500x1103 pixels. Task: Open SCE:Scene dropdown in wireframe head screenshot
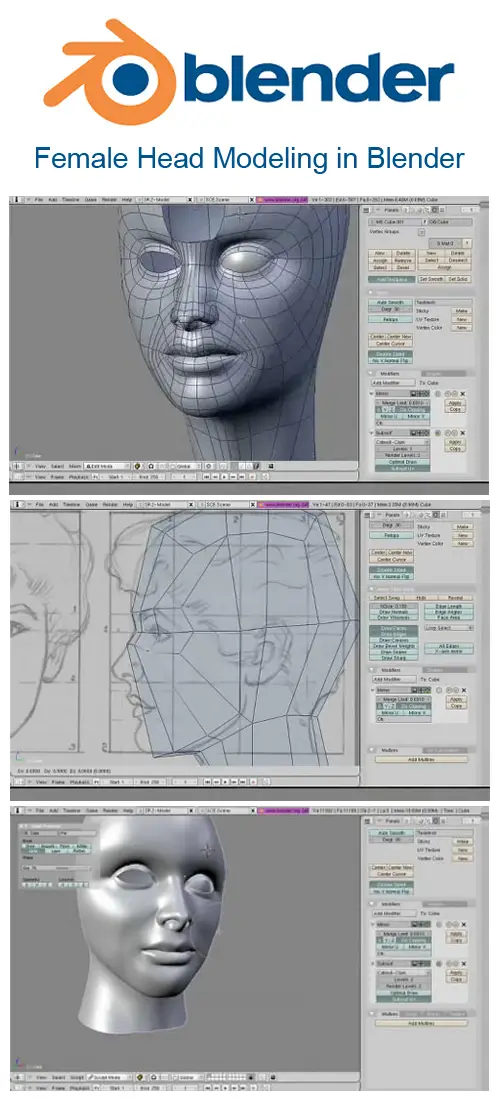pyautogui.click(x=226, y=200)
